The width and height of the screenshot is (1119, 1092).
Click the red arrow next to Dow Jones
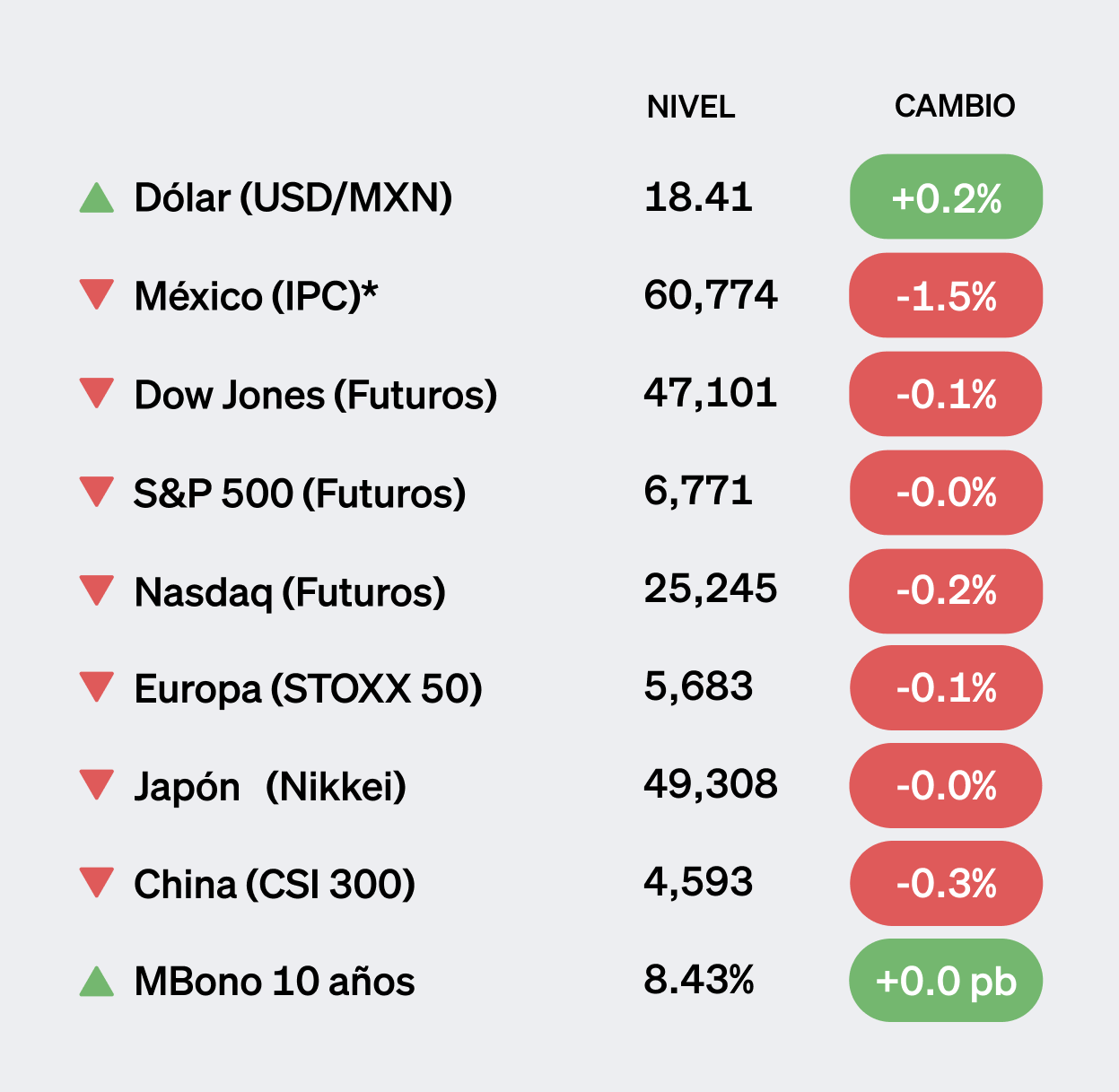(x=97, y=393)
